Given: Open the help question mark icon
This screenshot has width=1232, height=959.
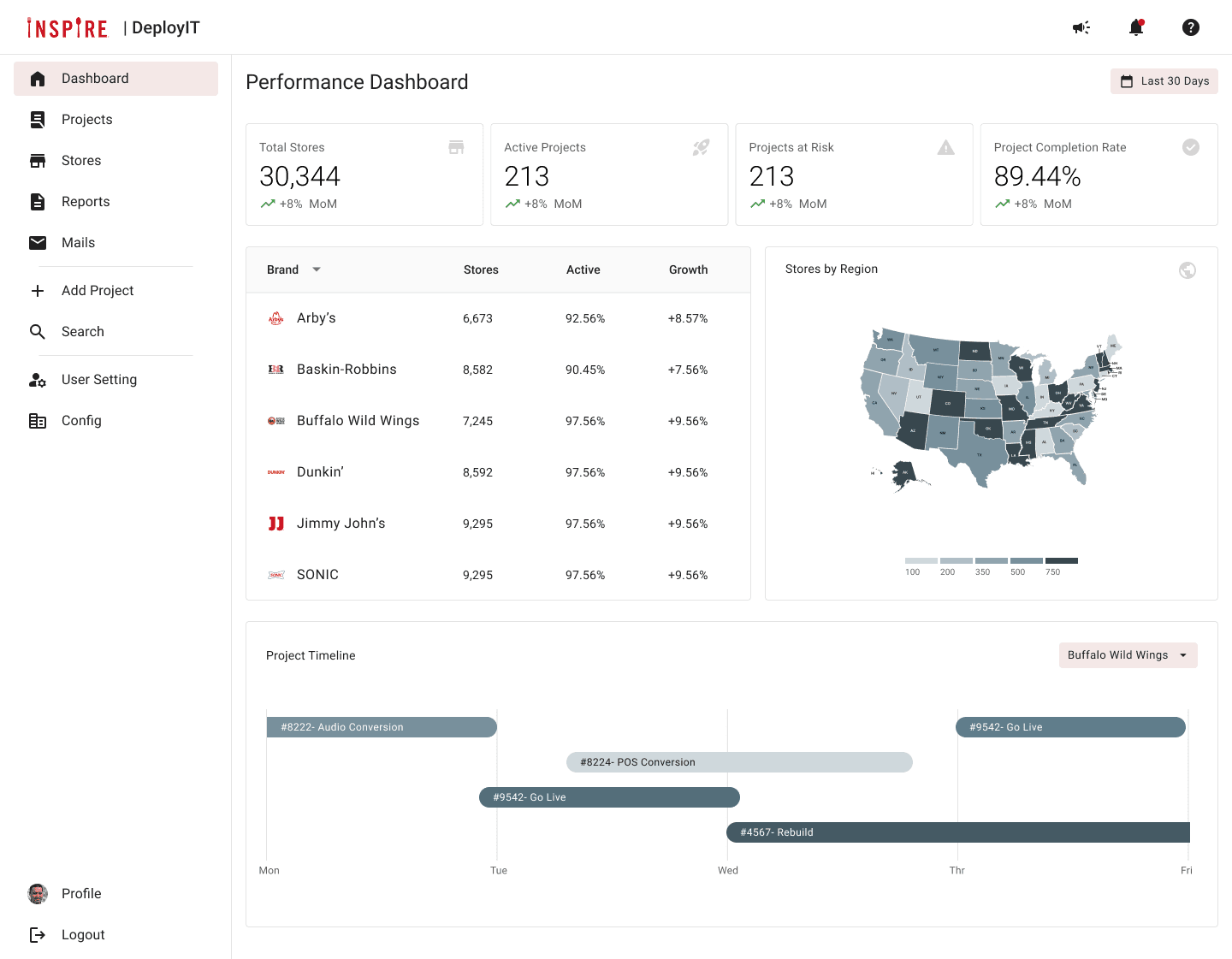Looking at the screenshot, I should (1191, 27).
